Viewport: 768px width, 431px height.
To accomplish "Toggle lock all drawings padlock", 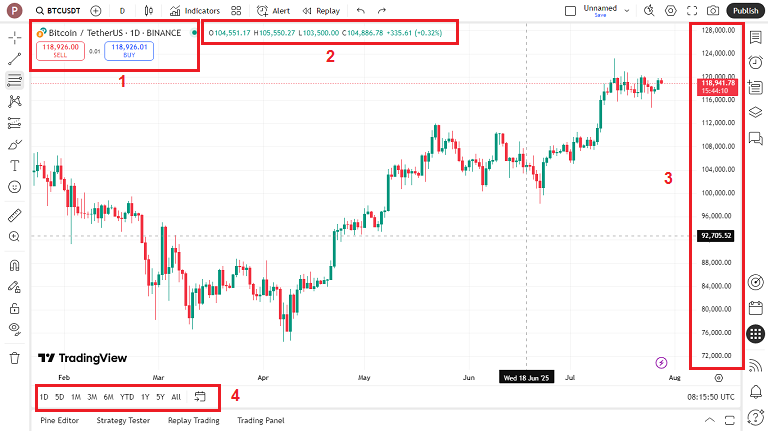I will tap(15, 309).
